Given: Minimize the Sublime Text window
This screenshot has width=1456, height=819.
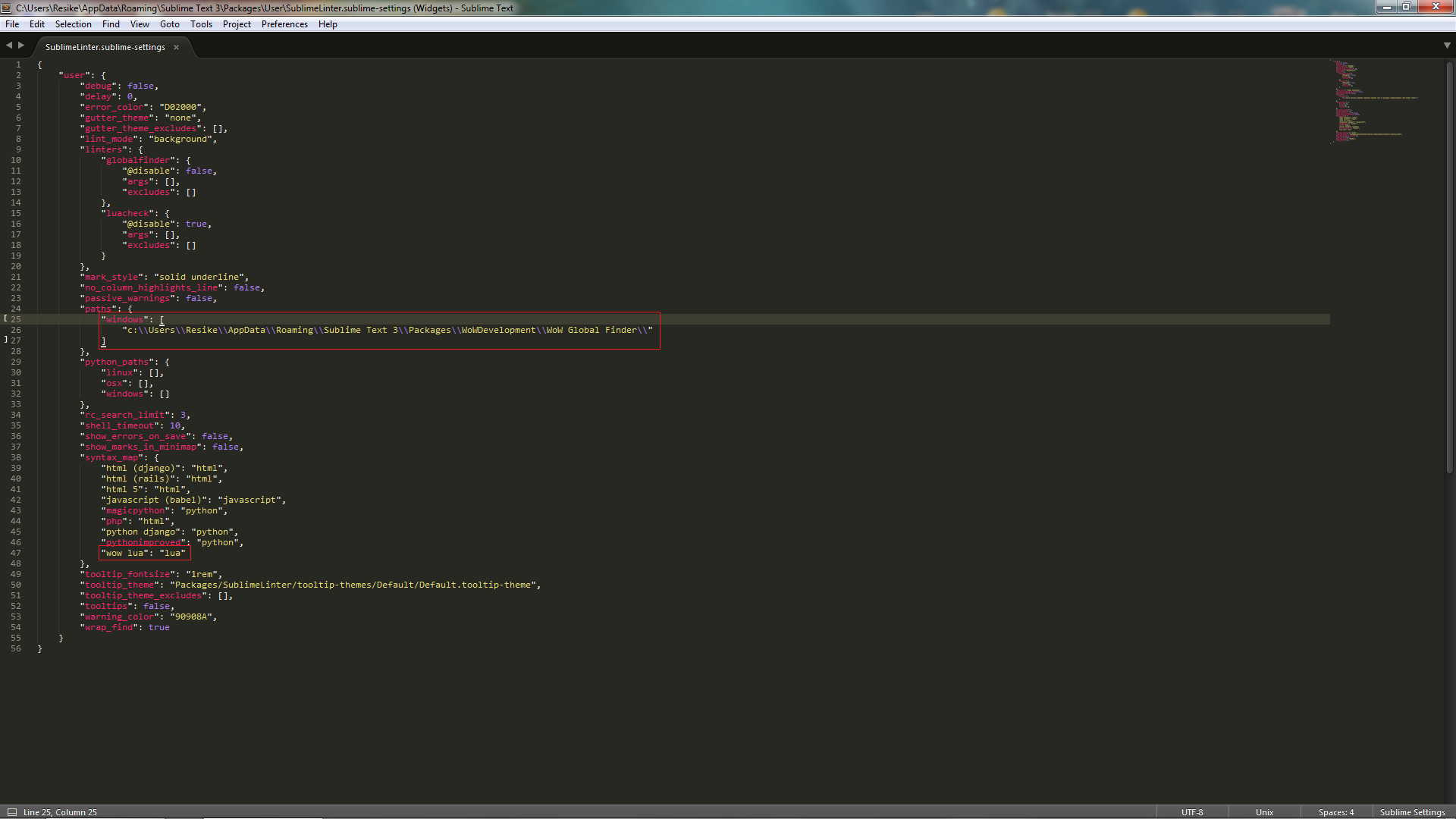Looking at the screenshot, I should 1386,7.
